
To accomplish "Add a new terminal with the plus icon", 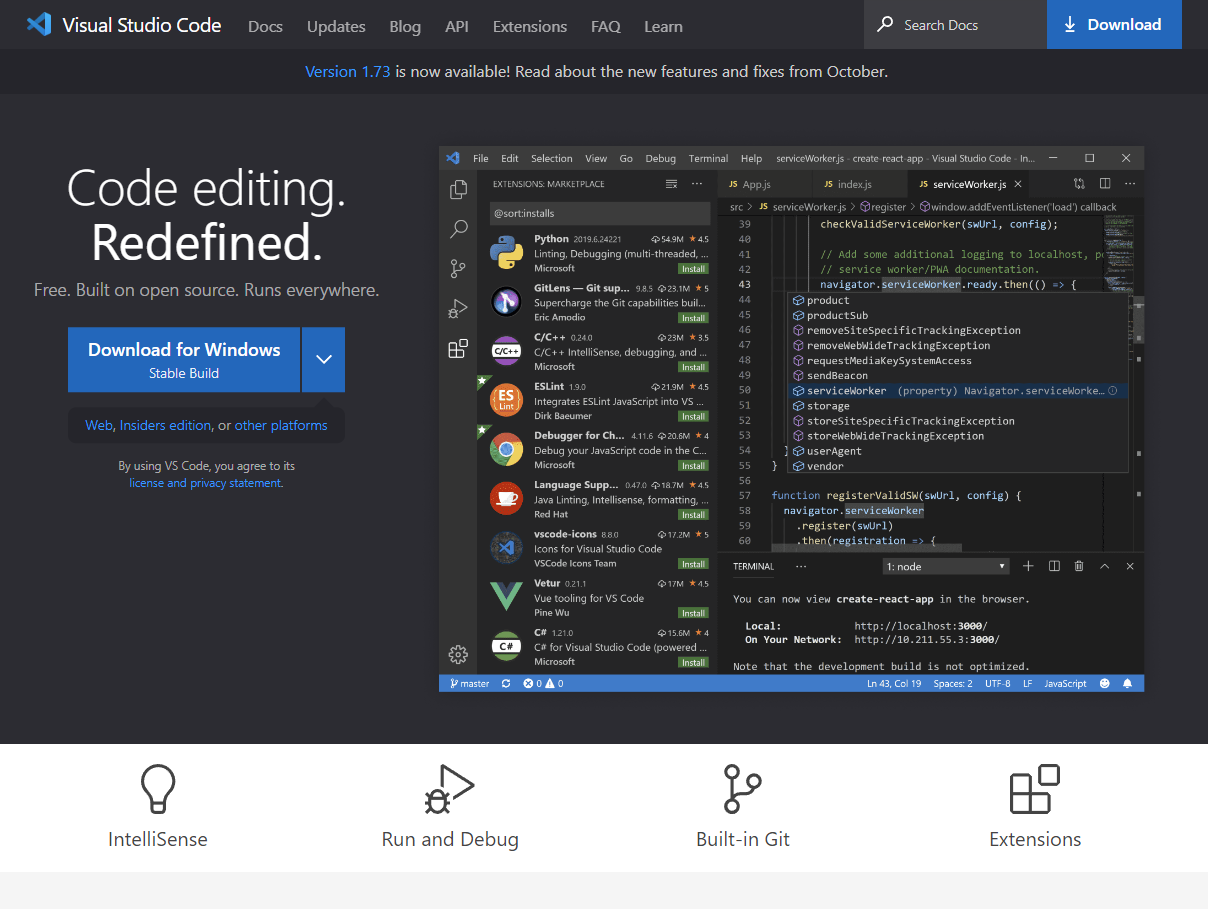I will pos(1028,566).
